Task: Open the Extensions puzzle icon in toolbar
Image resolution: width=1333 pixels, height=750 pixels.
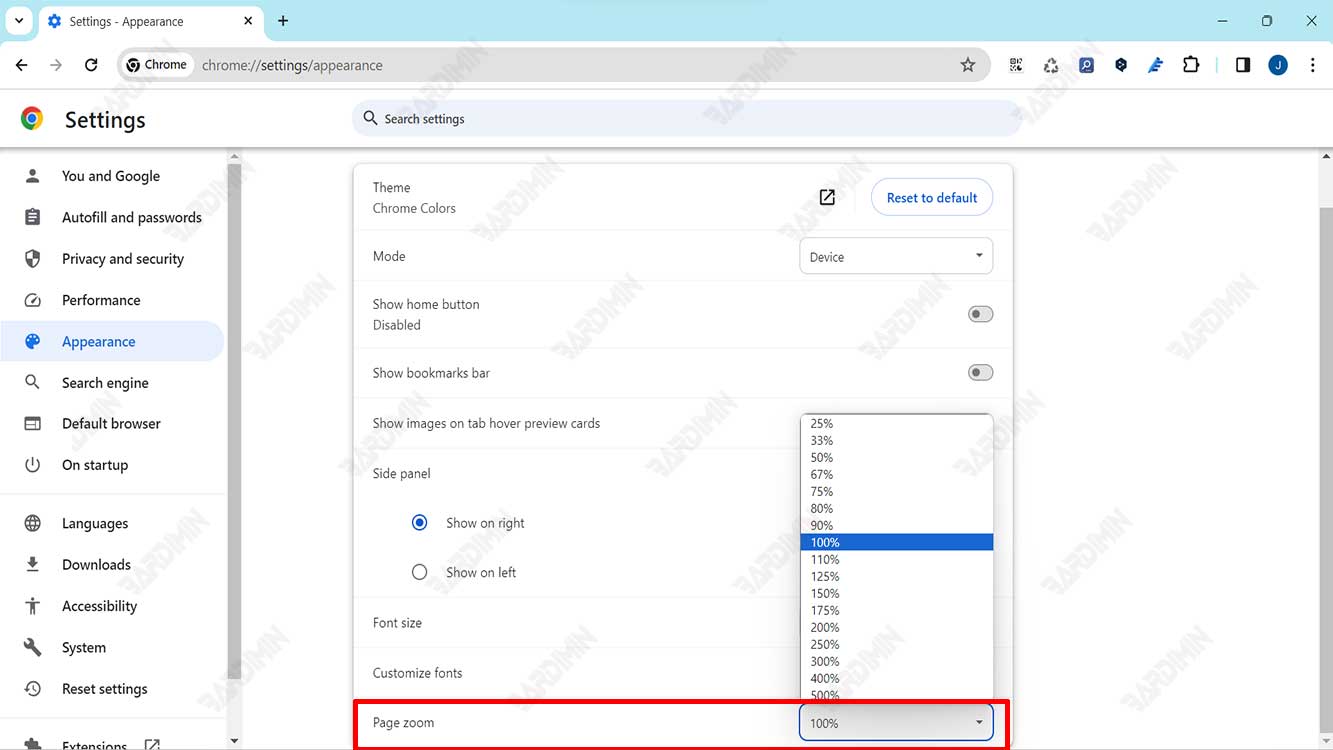Action: (x=1190, y=65)
